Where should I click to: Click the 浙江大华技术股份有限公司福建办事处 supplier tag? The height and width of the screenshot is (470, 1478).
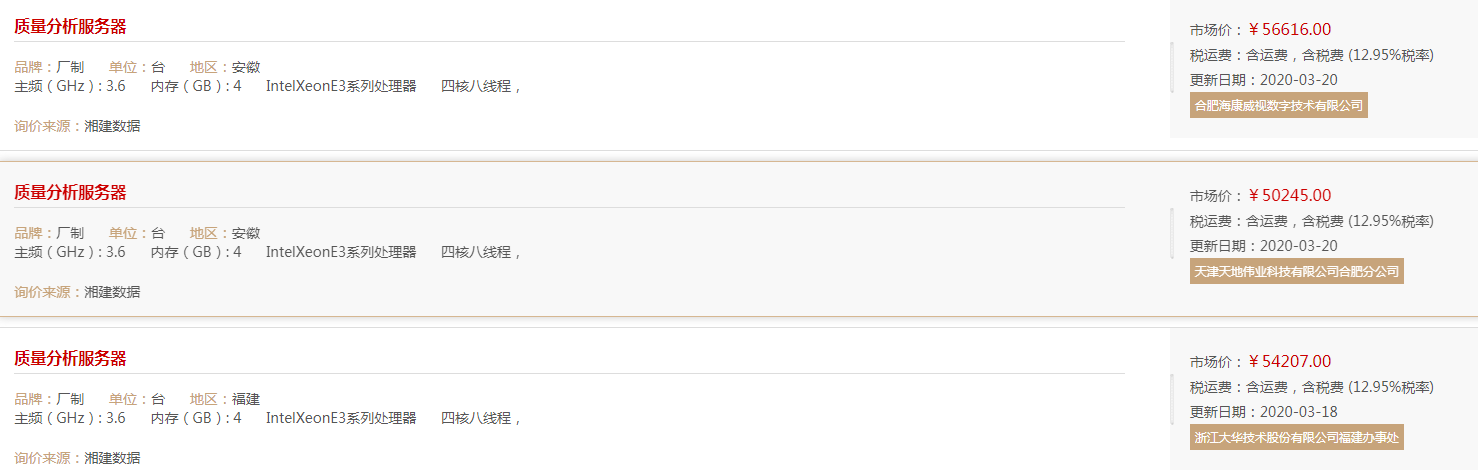point(1297,437)
